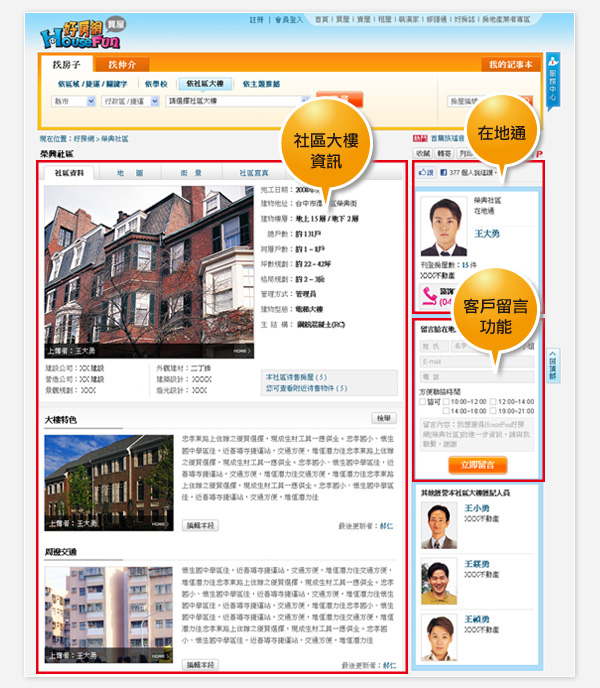
Task: Open the 街景 tab
Action: tap(191, 173)
